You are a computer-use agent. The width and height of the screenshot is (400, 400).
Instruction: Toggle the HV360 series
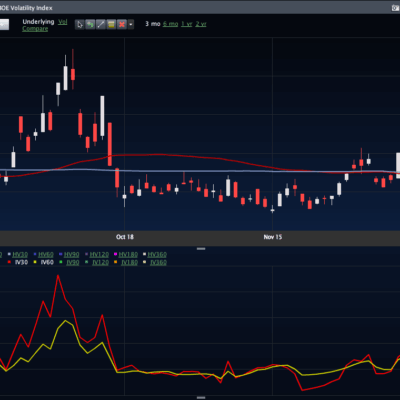point(157,255)
